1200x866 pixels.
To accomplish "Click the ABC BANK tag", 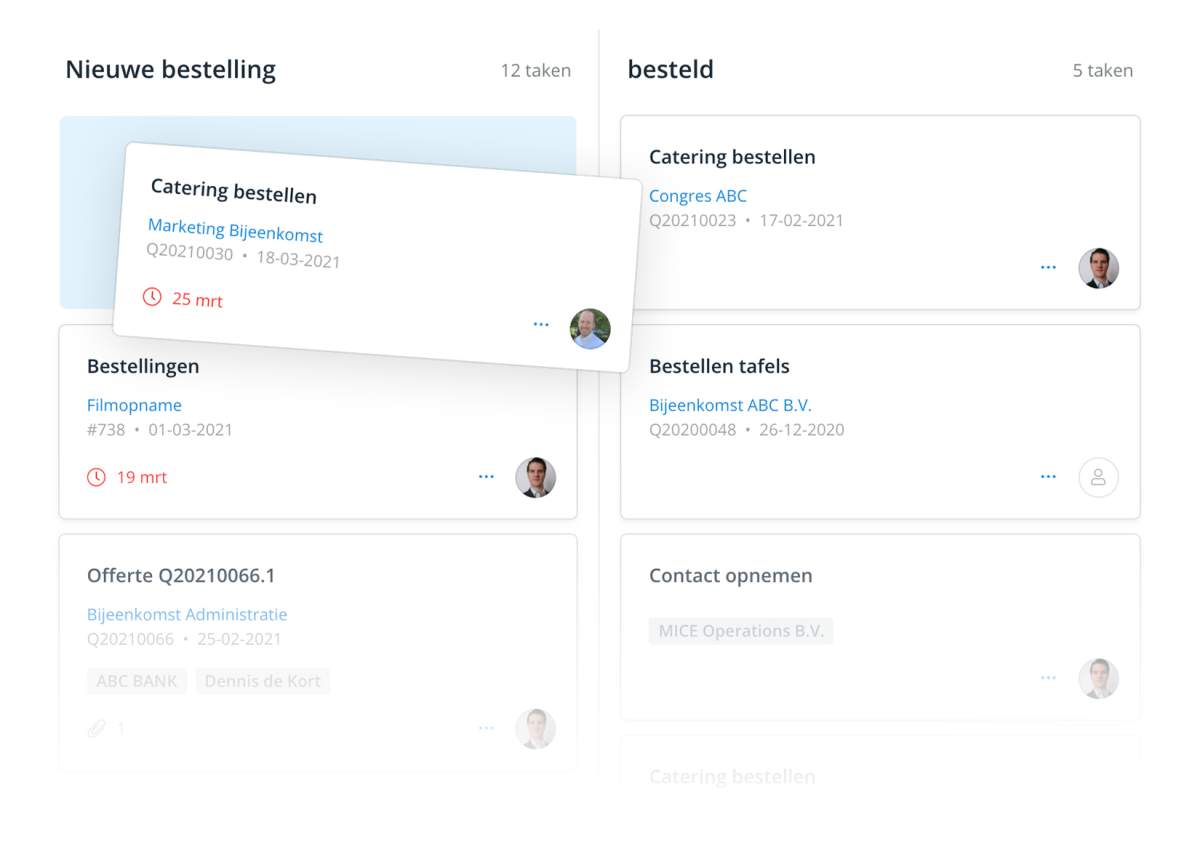I will pos(137,681).
